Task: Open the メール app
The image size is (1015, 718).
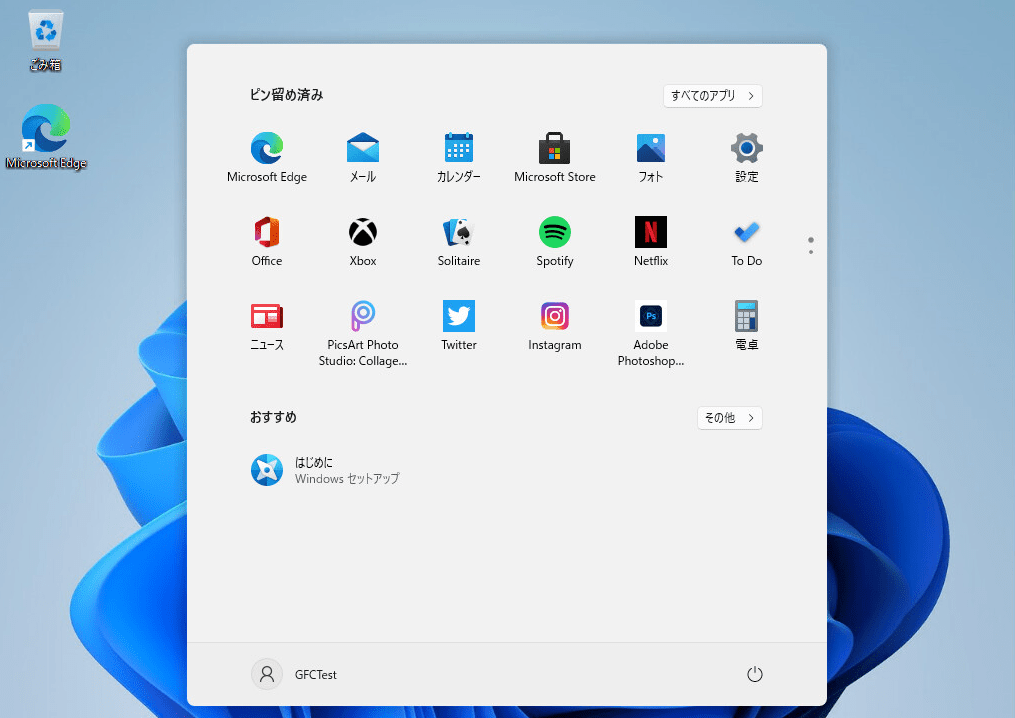Action: click(362, 157)
